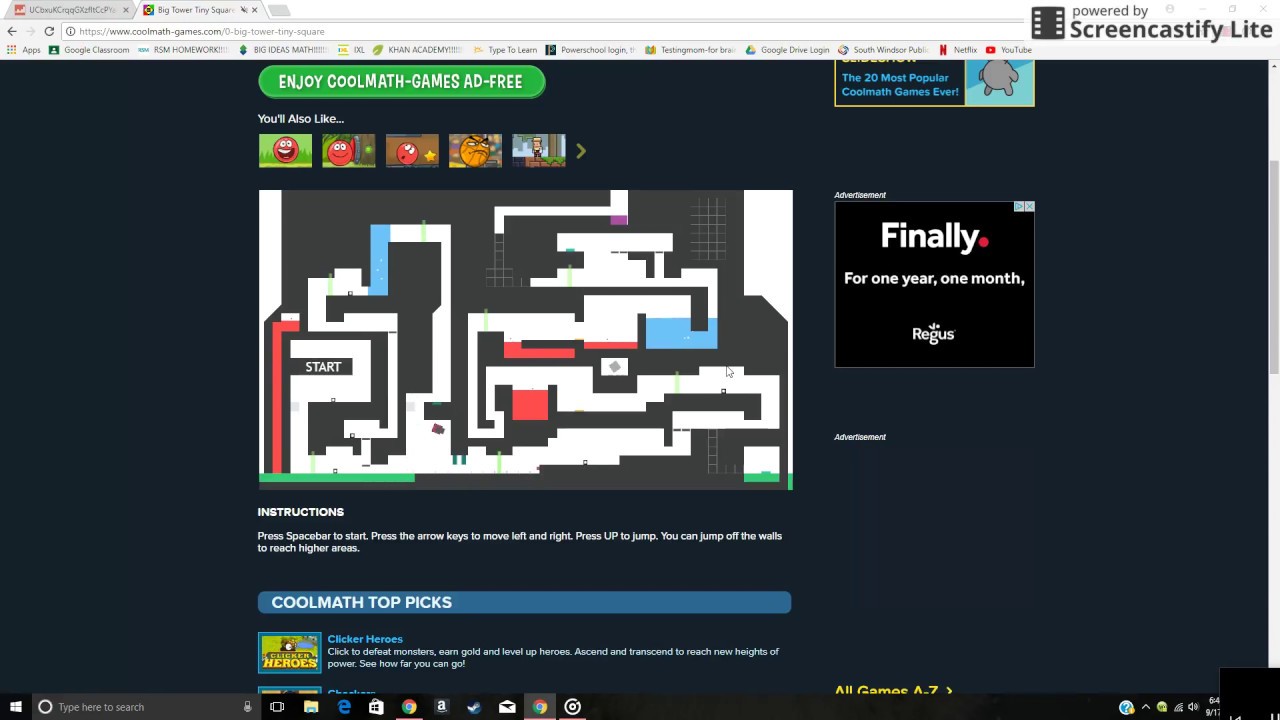Open the All Games A-Z link

click(x=893, y=691)
